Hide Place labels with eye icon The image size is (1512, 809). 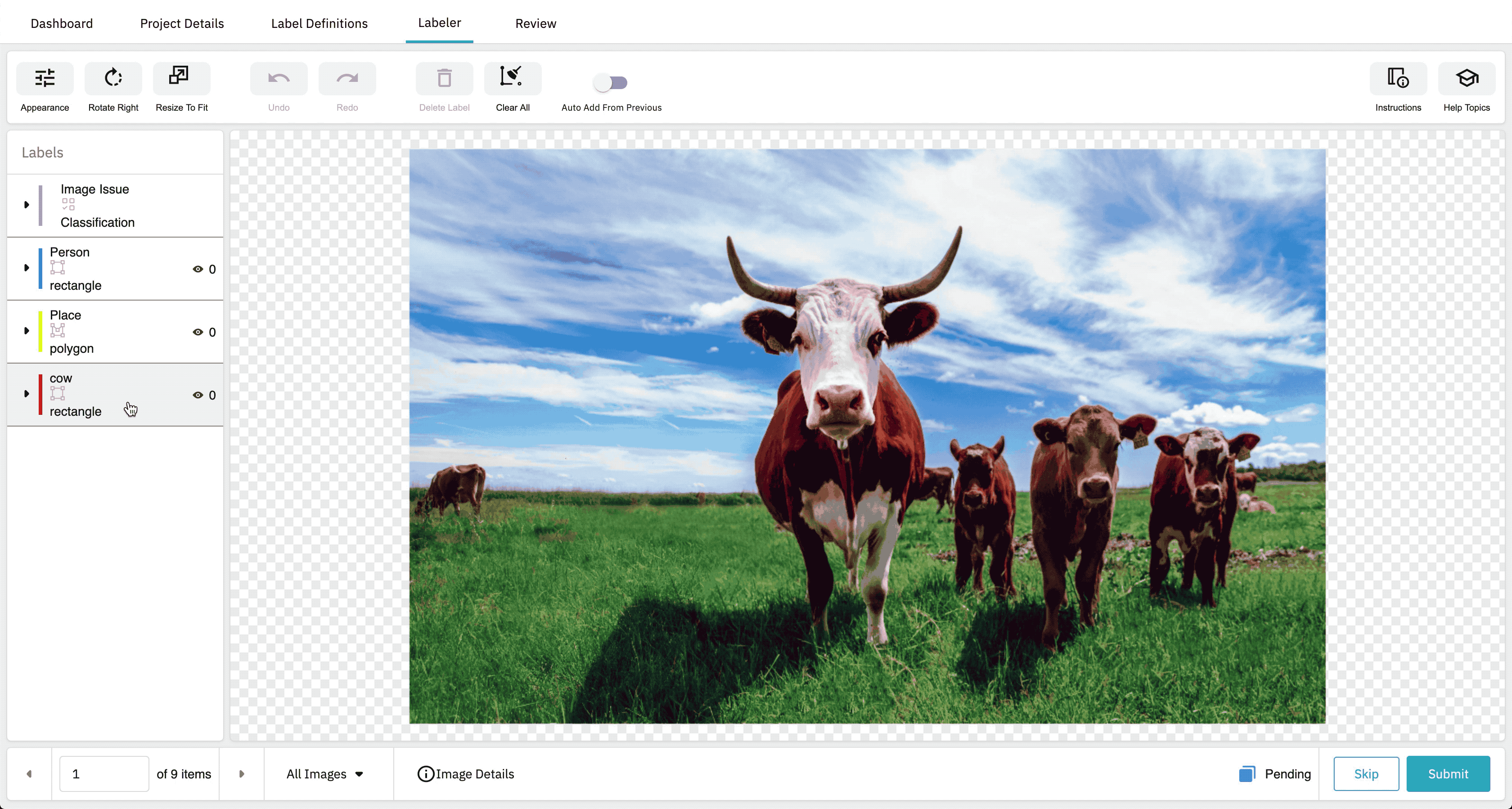pyautogui.click(x=198, y=332)
